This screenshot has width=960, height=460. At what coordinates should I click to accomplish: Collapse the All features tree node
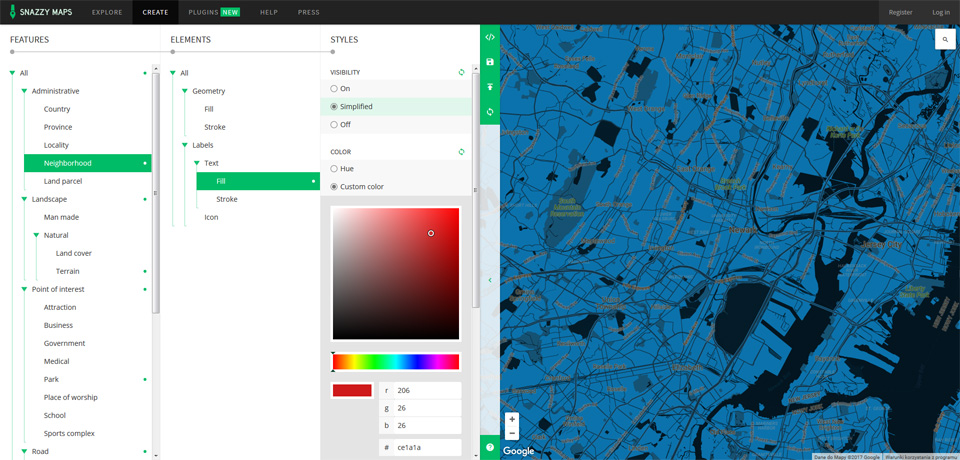(x=12, y=74)
